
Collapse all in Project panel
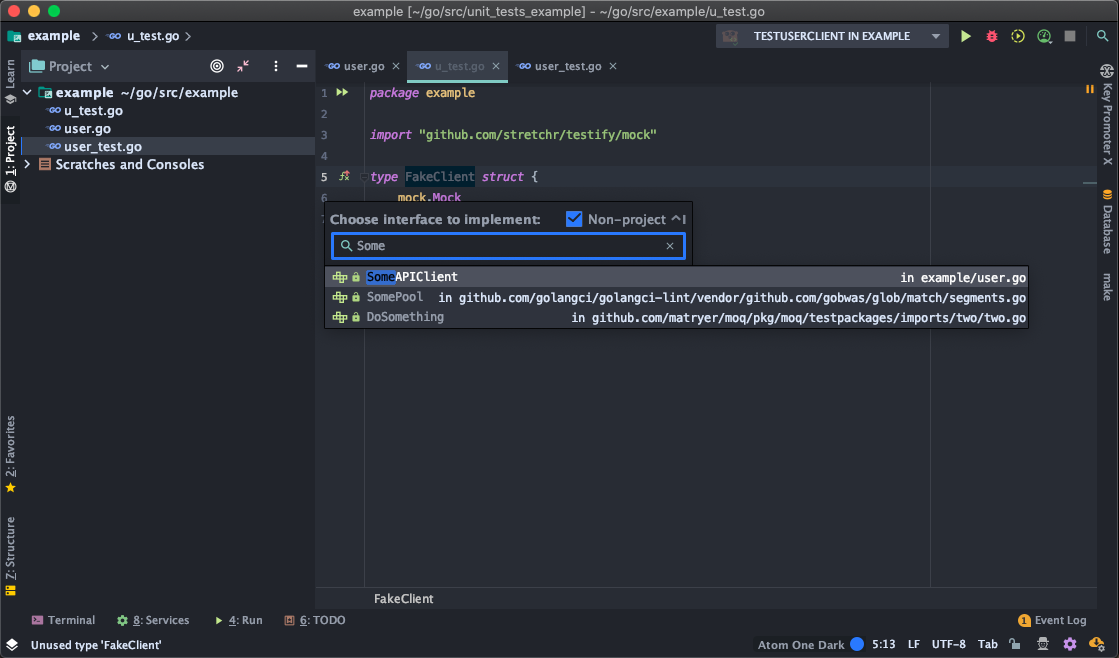[244, 66]
